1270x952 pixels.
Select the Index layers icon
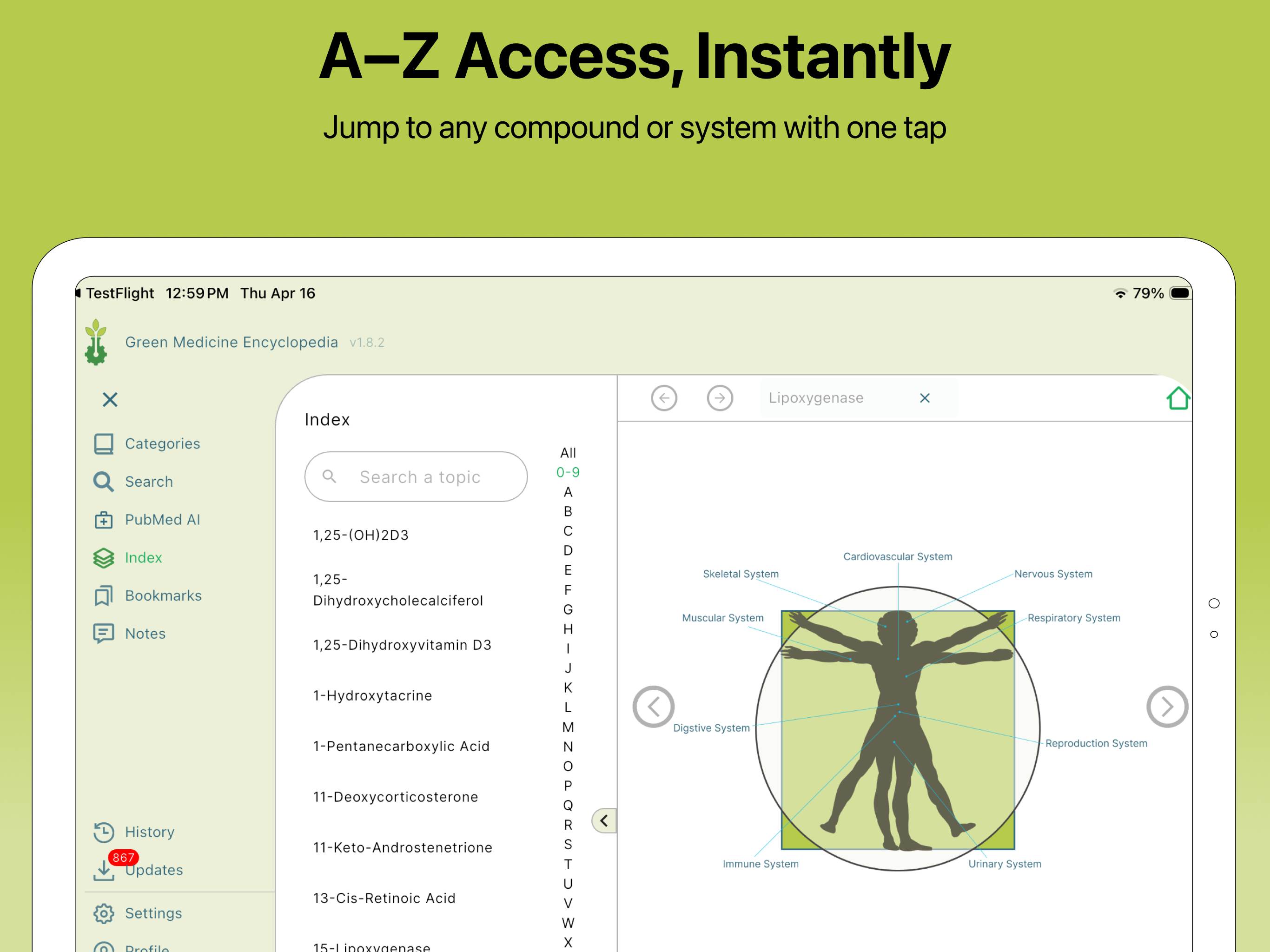coord(103,557)
